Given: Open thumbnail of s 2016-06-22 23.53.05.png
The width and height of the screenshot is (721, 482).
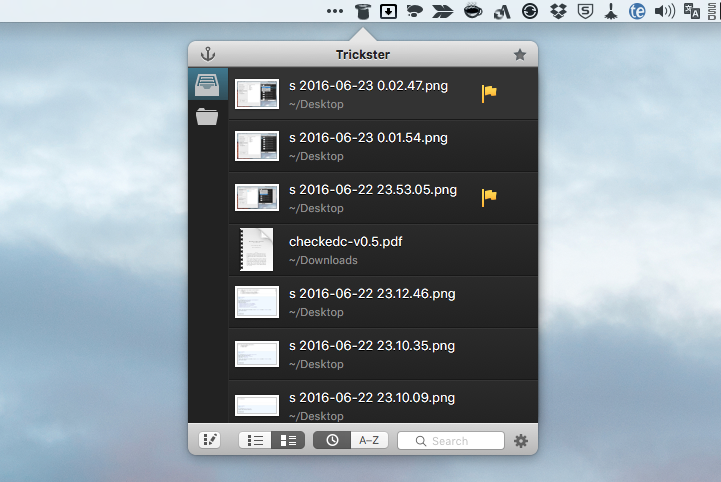Looking at the screenshot, I should point(257,198).
